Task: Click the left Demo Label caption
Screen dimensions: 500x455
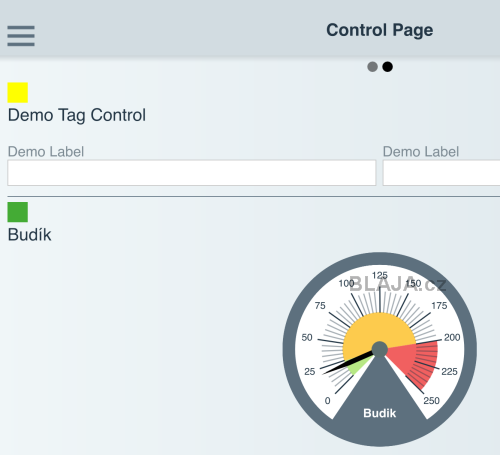Action: pyautogui.click(x=46, y=152)
